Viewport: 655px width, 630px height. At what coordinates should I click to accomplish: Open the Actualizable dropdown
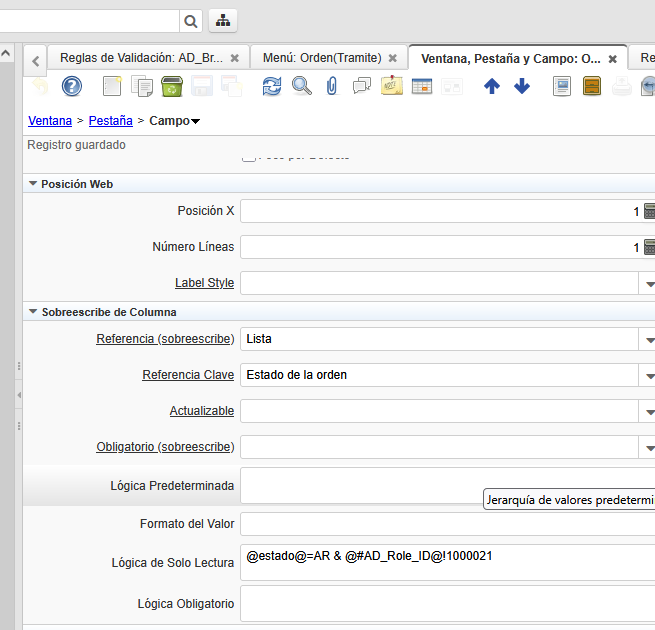click(x=648, y=411)
